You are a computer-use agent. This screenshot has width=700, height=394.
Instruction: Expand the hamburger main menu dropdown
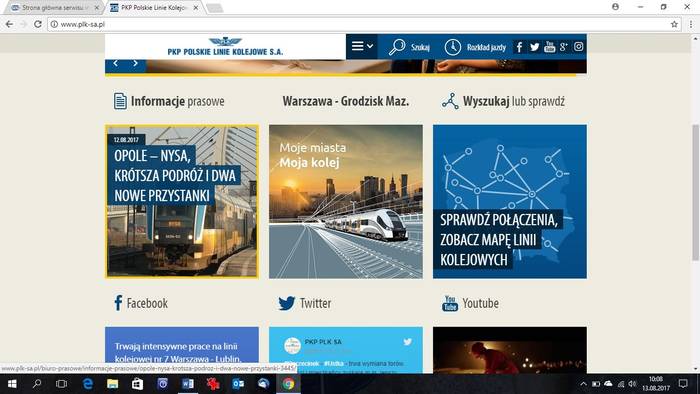coord(362,46)
